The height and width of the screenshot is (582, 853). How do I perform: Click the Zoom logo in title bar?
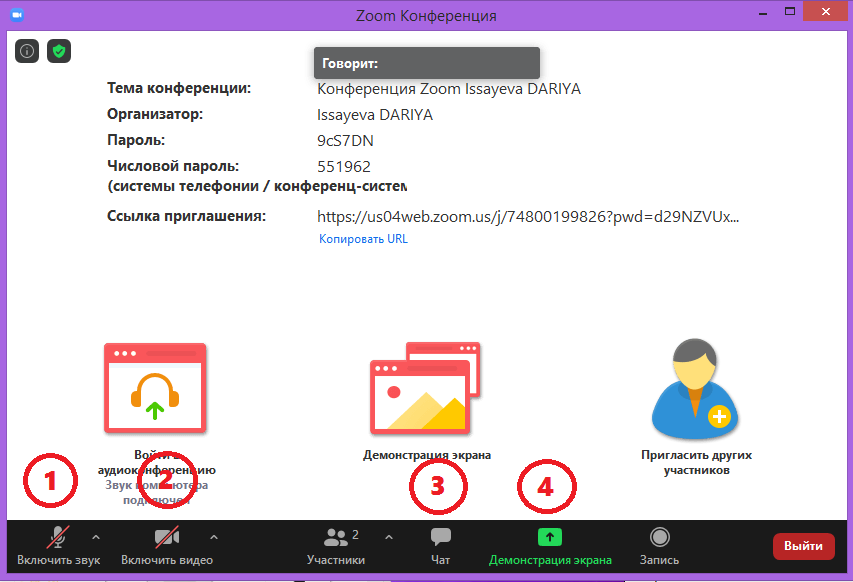tap(17, 15)
